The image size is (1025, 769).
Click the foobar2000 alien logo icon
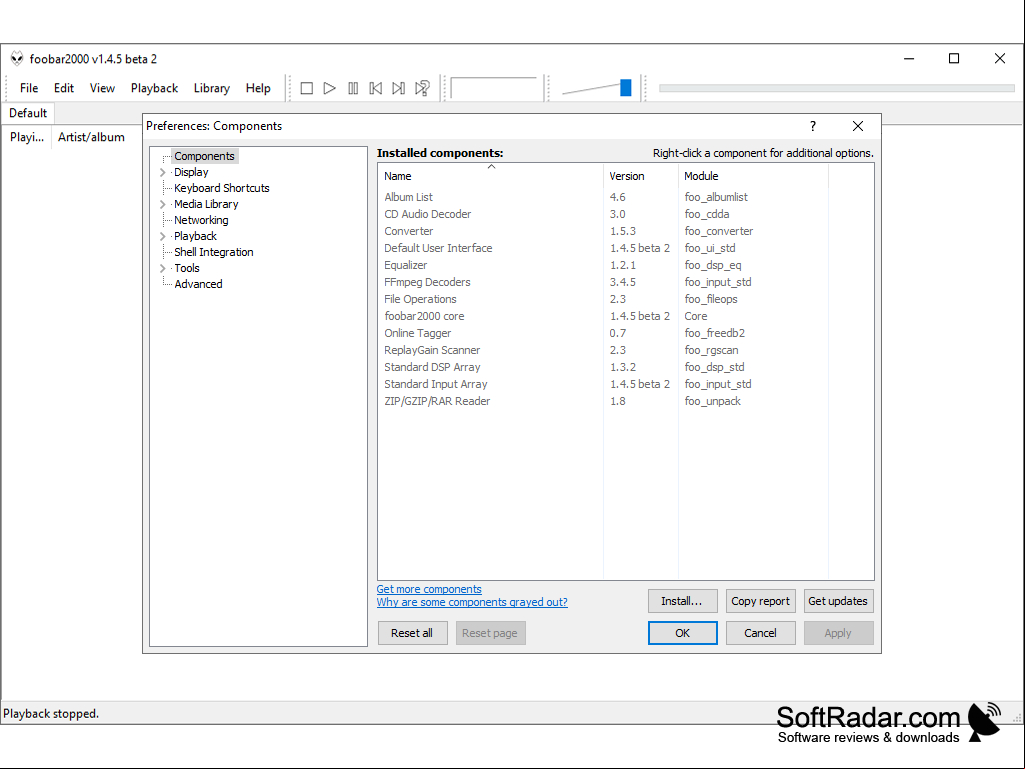[17, 59]
